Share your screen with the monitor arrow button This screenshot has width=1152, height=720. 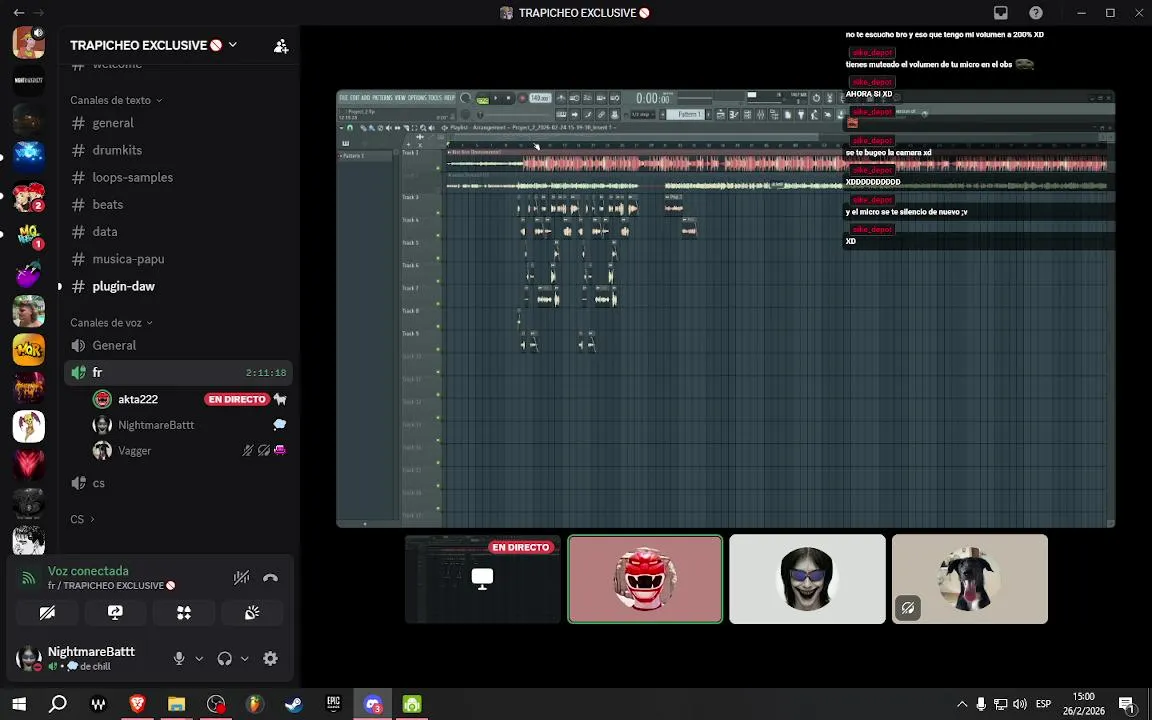[115, 613]
